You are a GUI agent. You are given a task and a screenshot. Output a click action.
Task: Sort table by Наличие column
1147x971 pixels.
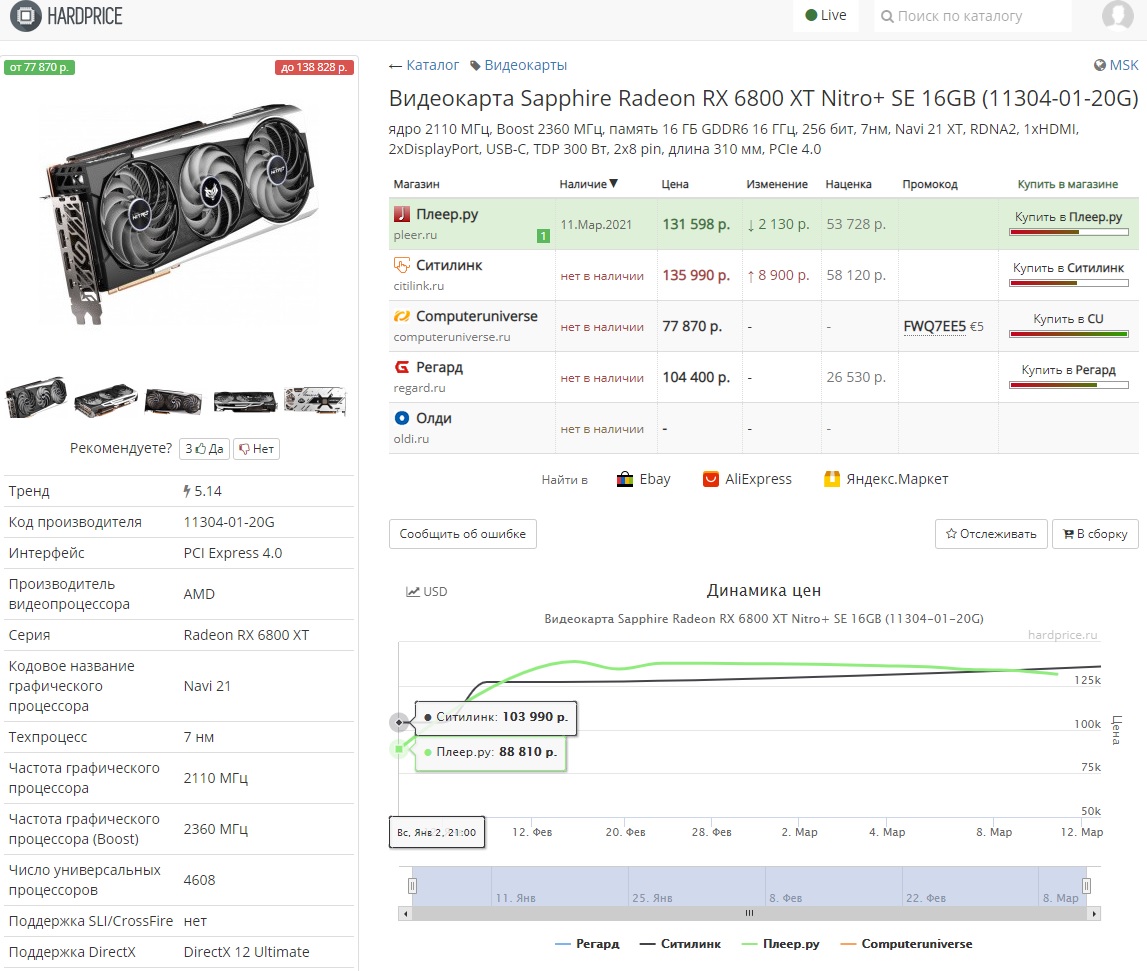point(588,184)
